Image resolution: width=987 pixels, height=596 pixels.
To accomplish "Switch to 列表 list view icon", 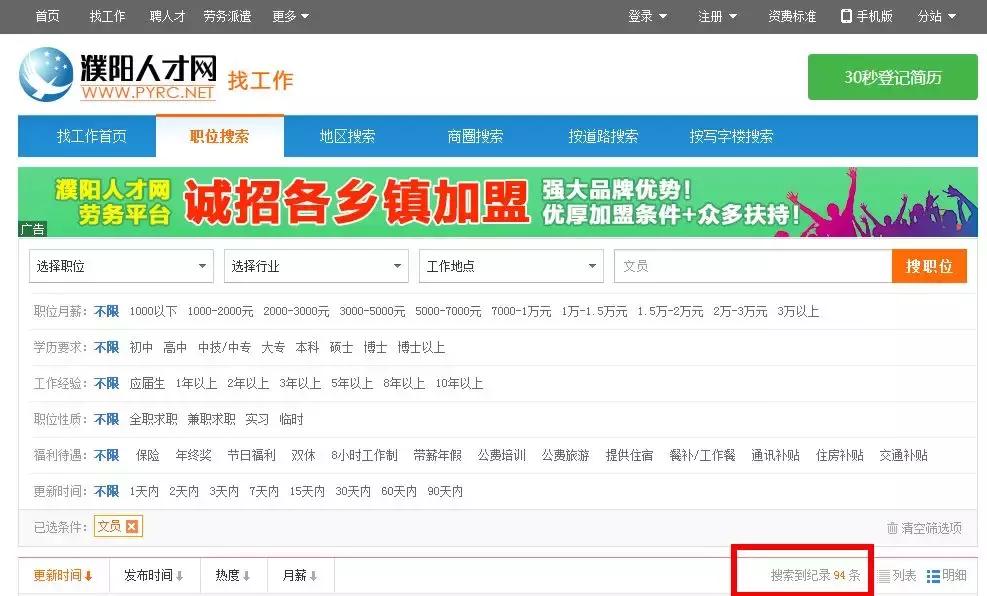I will [884, 576].
